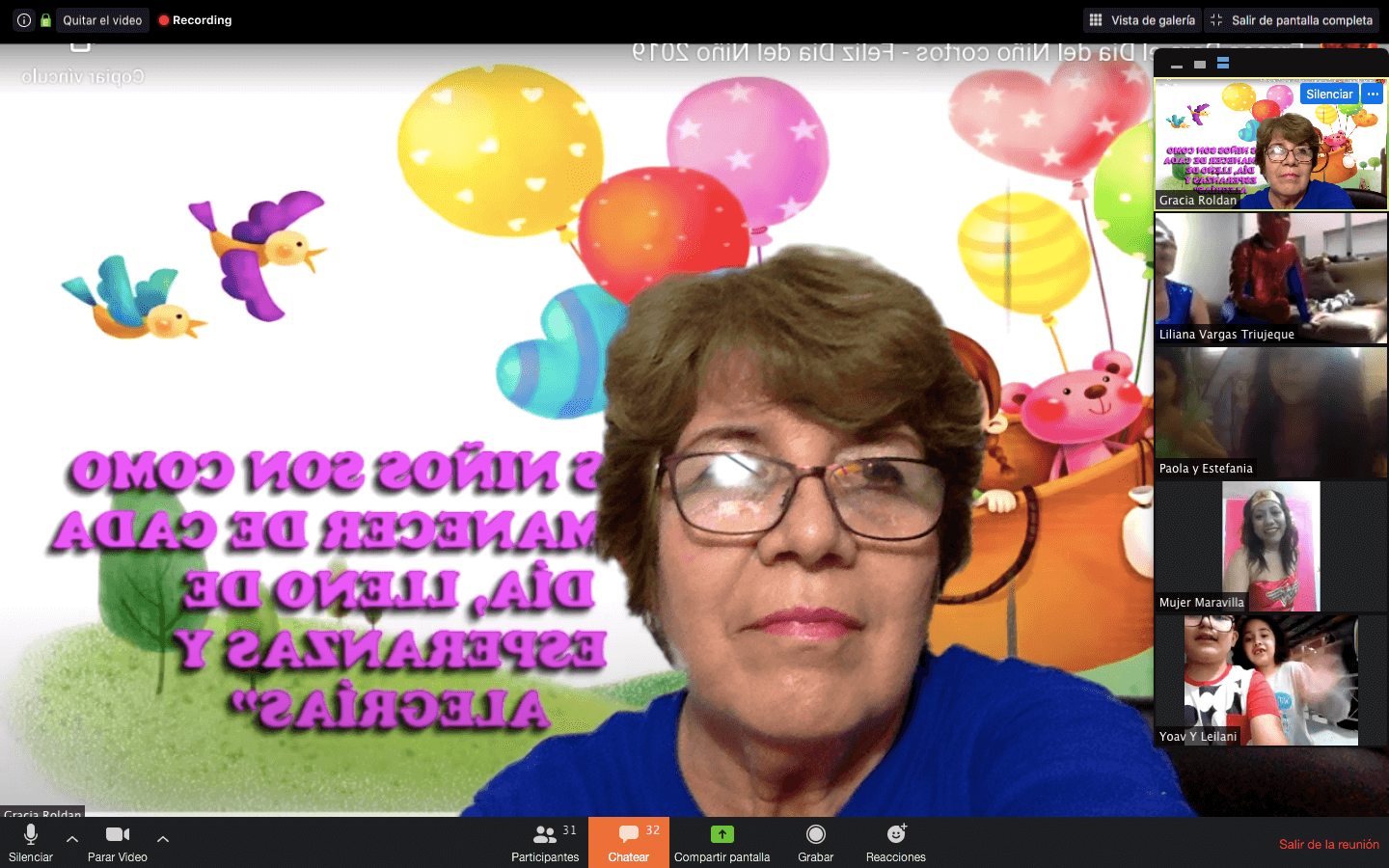Click Quitar el video button
Screen dimensions: 1389x868
[102, 20]
